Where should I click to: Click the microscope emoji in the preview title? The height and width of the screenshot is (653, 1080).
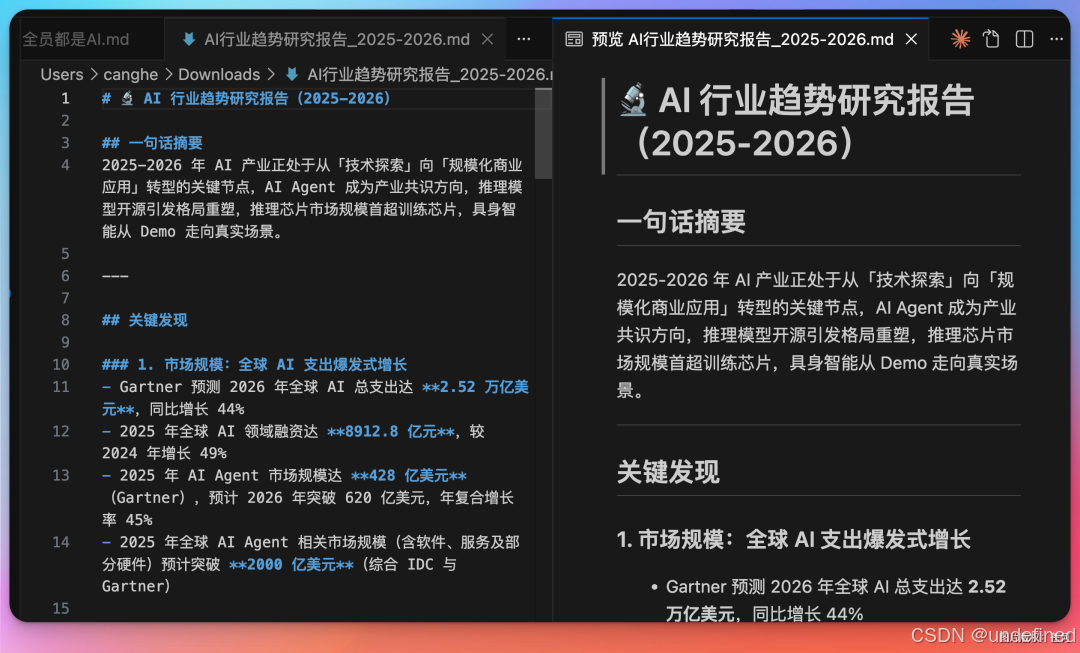(633, 100)
